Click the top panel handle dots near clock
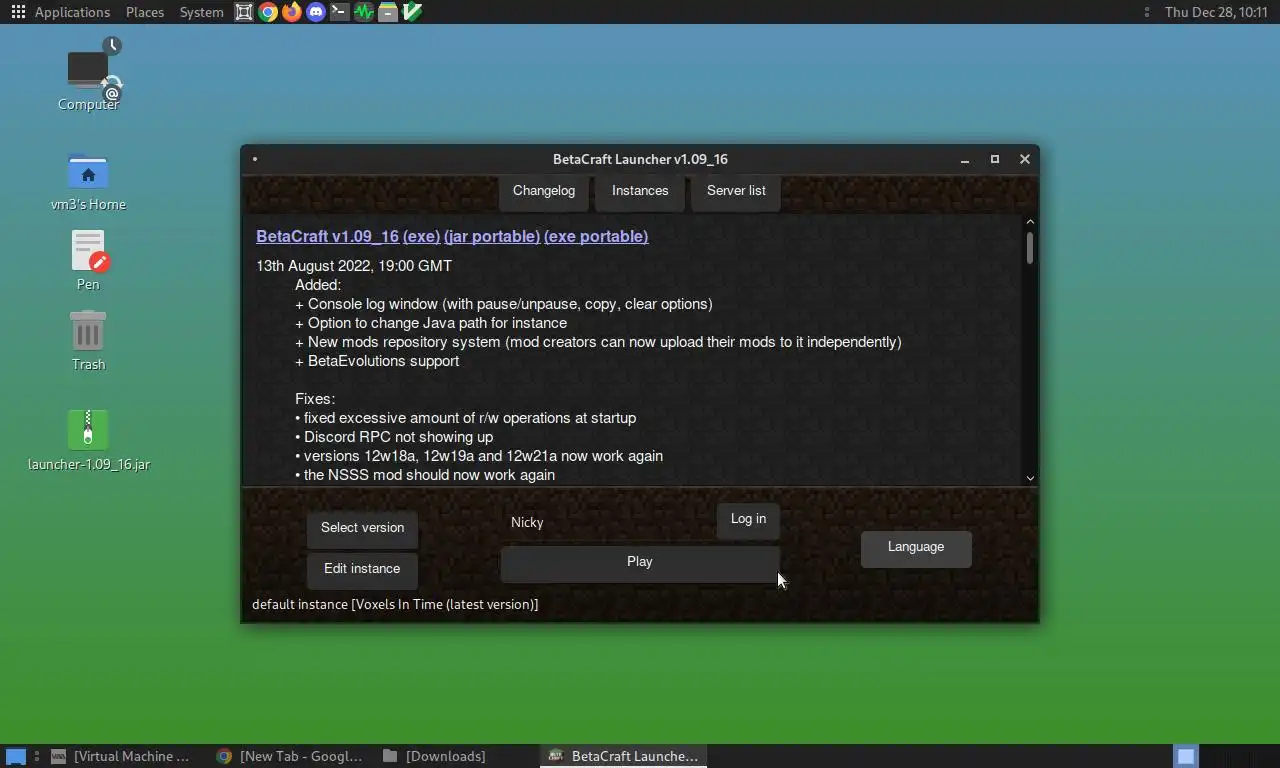Image resolution: width=1280 pixels, height=768 pixels. (x=1146, y=12)
